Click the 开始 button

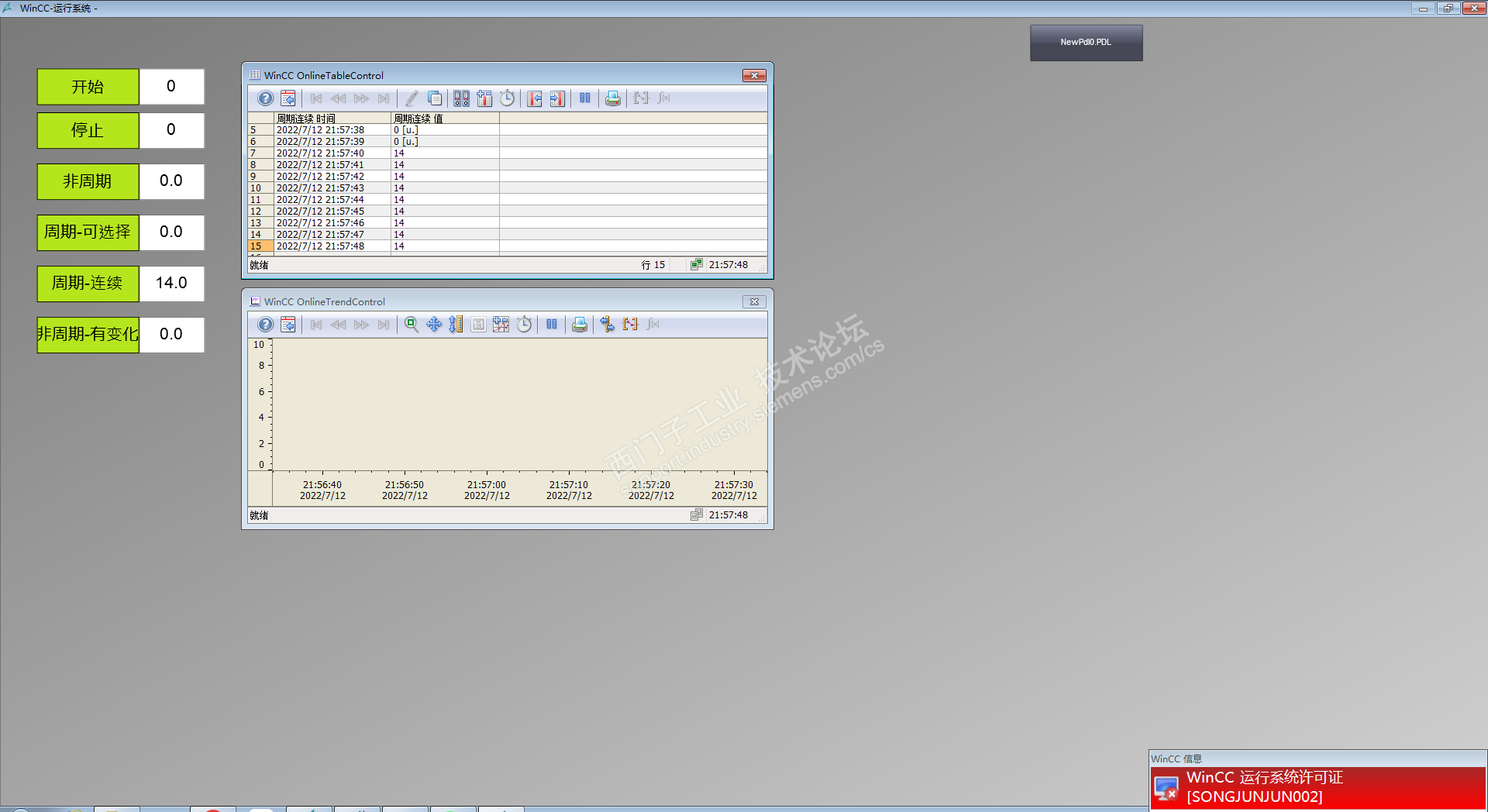88,87
